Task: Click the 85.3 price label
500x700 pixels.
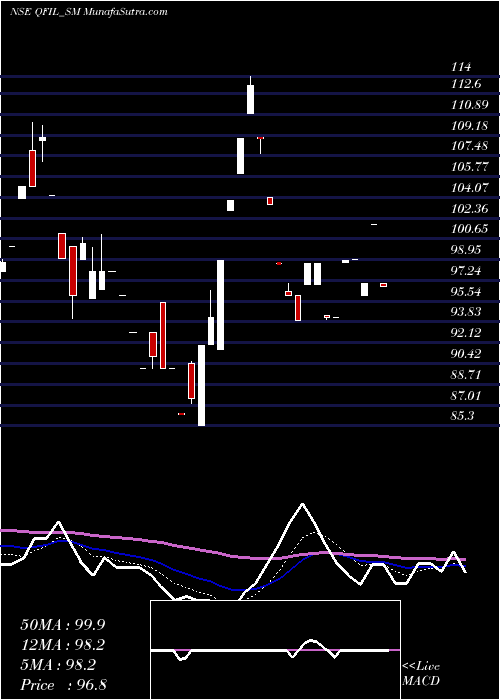Action: pyautogui.click(x=462, y=416)
